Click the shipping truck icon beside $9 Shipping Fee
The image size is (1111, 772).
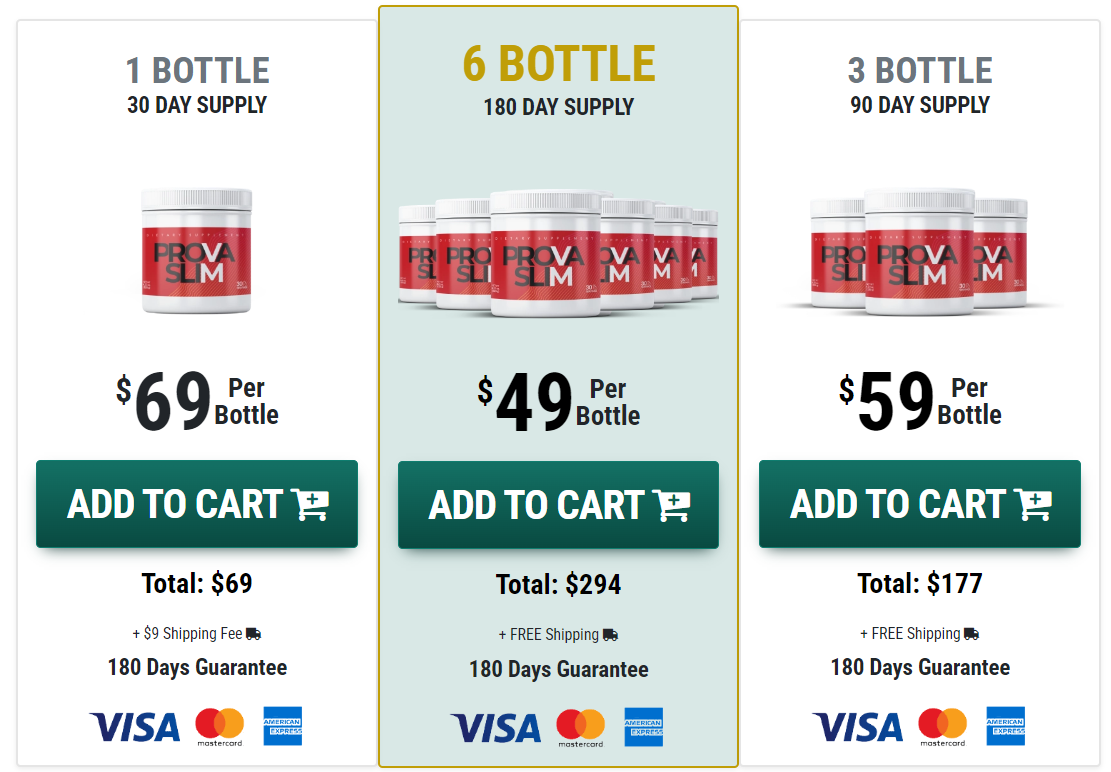(x=253, y=633)
